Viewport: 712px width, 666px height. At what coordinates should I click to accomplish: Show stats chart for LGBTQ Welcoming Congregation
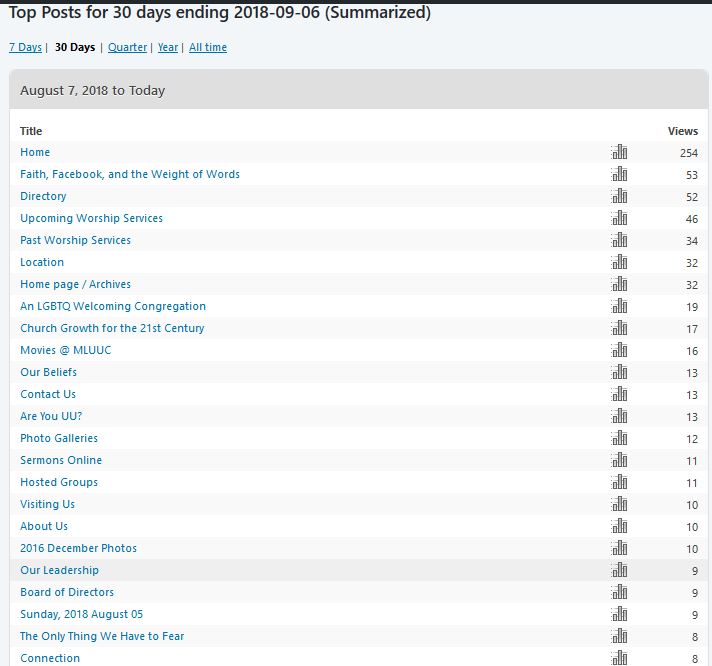(x=619, y=306)
